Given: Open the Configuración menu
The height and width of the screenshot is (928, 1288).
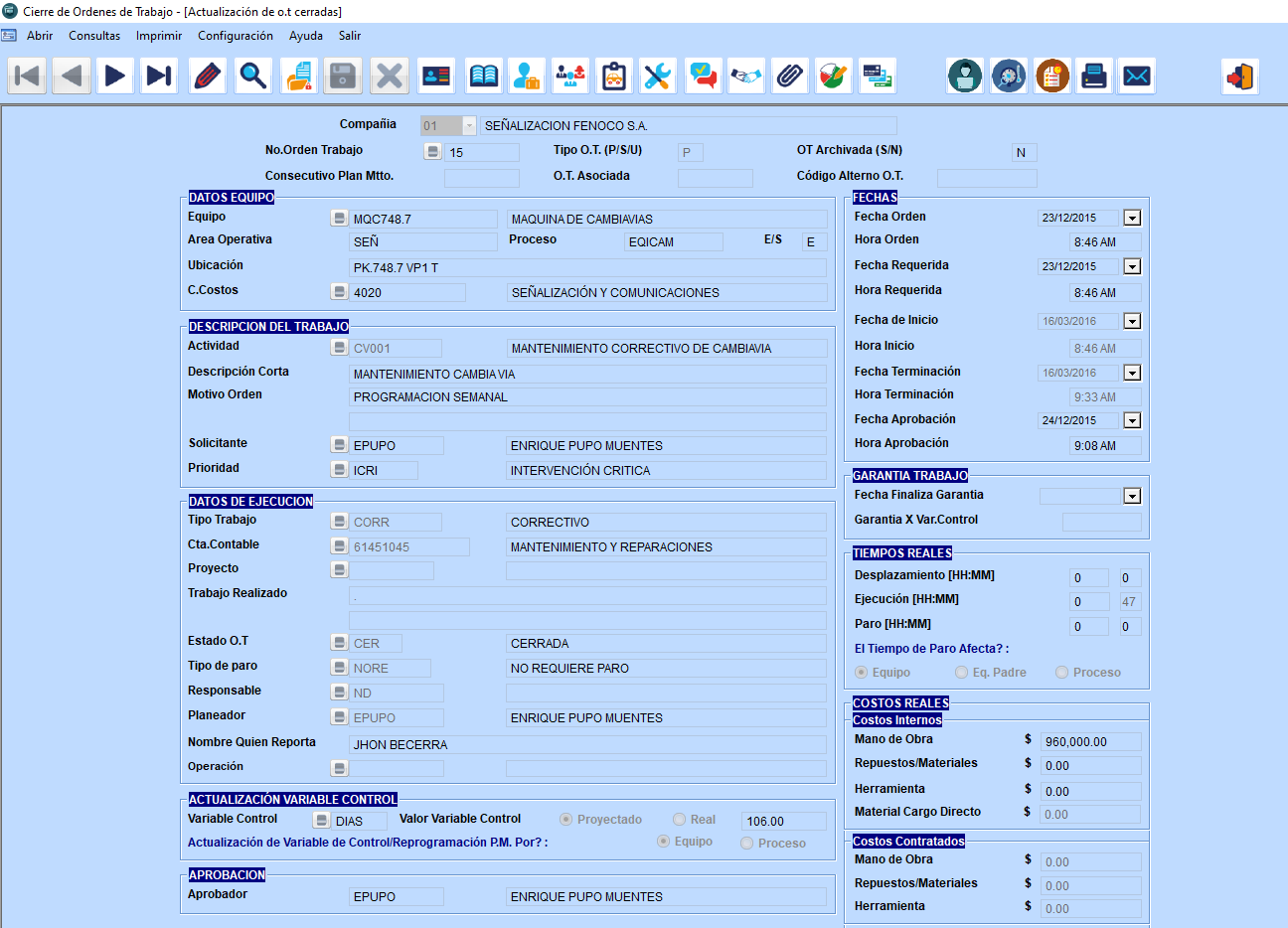Looking at the screenshot, I should (x=236, y=36).
